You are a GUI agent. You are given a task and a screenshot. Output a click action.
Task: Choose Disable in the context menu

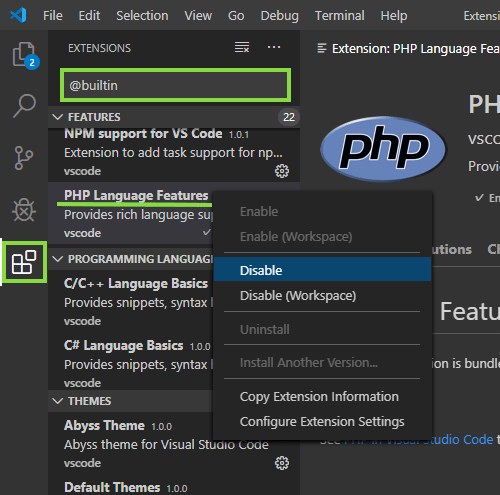tap(322, 270)
